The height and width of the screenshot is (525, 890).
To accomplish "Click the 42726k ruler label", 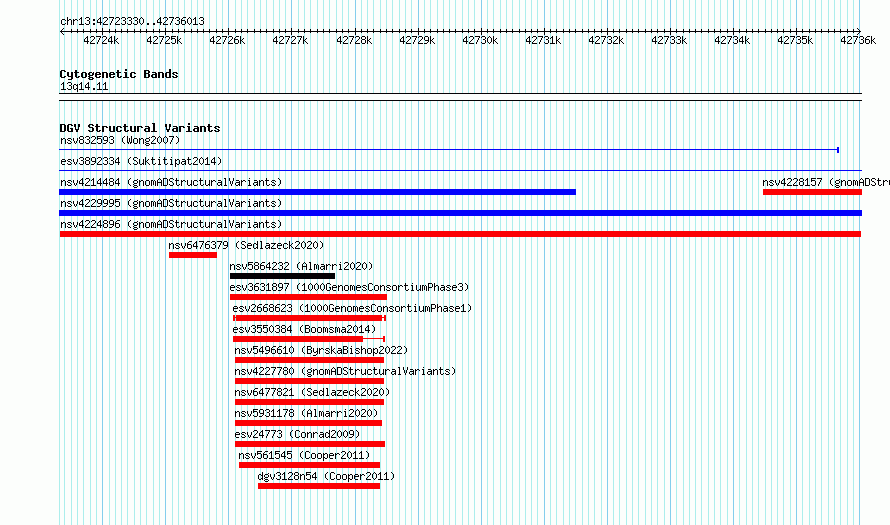I will coord(227,40).
